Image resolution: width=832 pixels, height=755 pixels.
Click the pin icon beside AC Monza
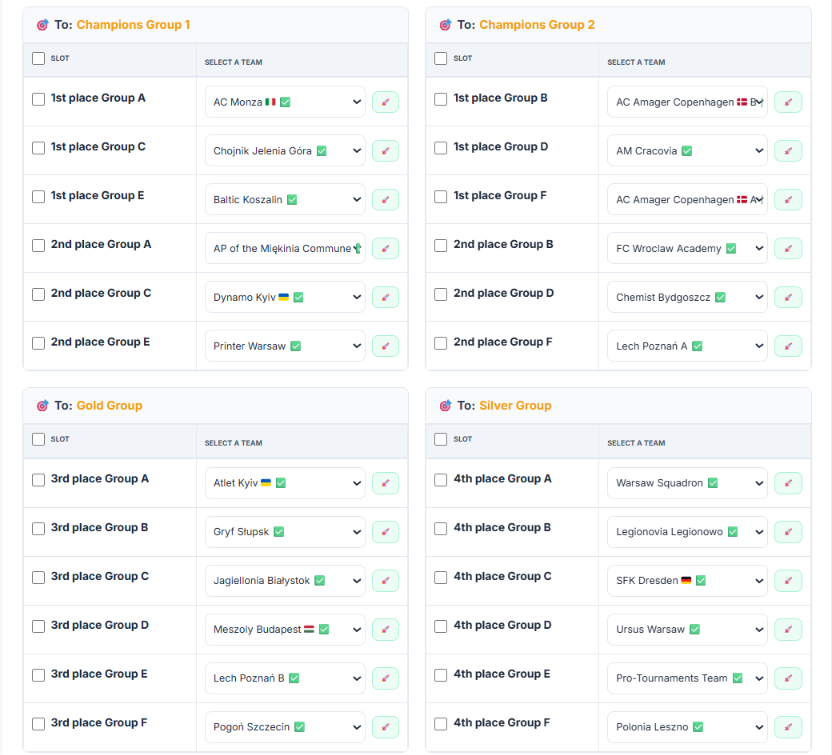[385, 102]
